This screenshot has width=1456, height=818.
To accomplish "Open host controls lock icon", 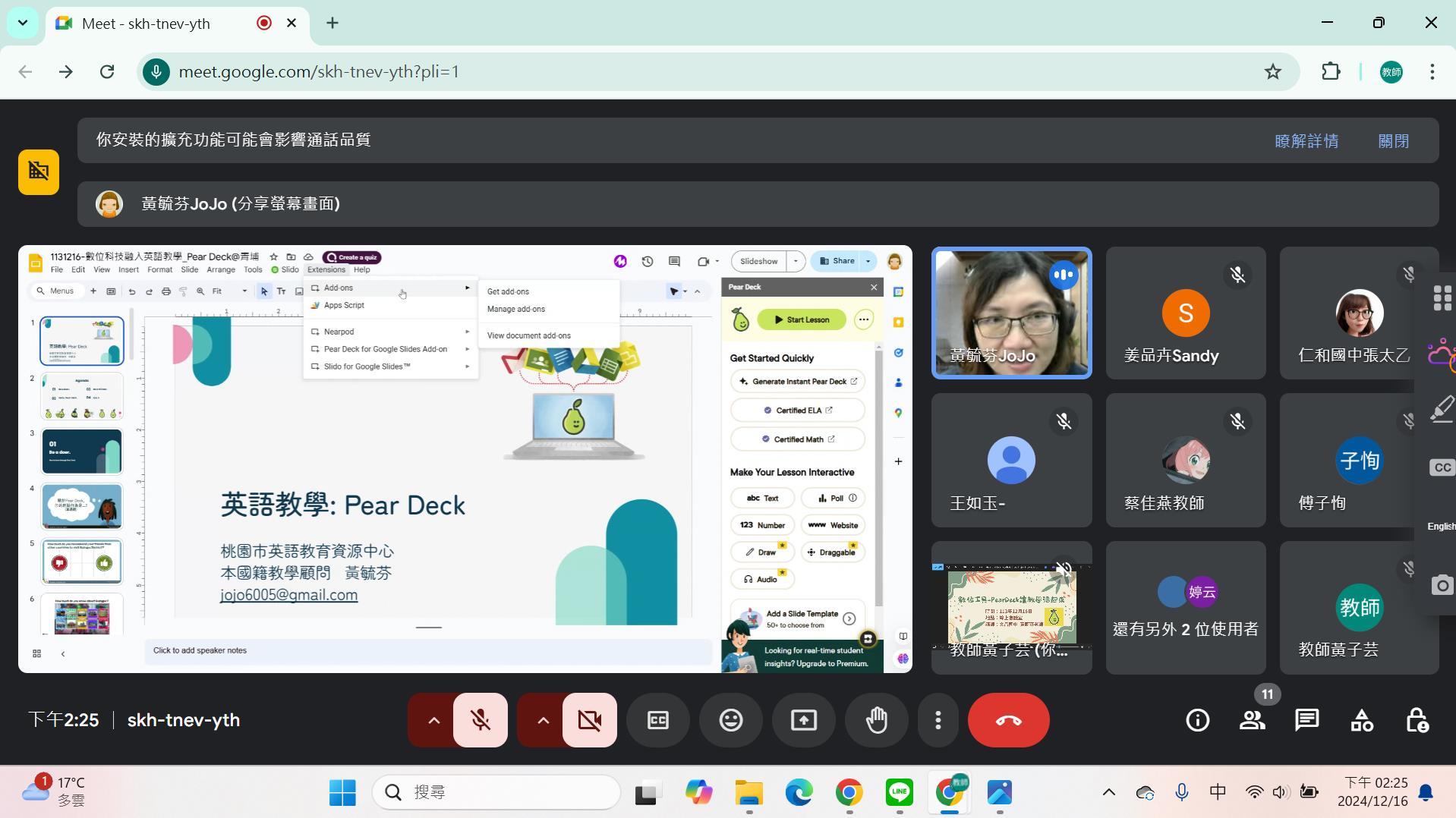I will point(1417,720).
